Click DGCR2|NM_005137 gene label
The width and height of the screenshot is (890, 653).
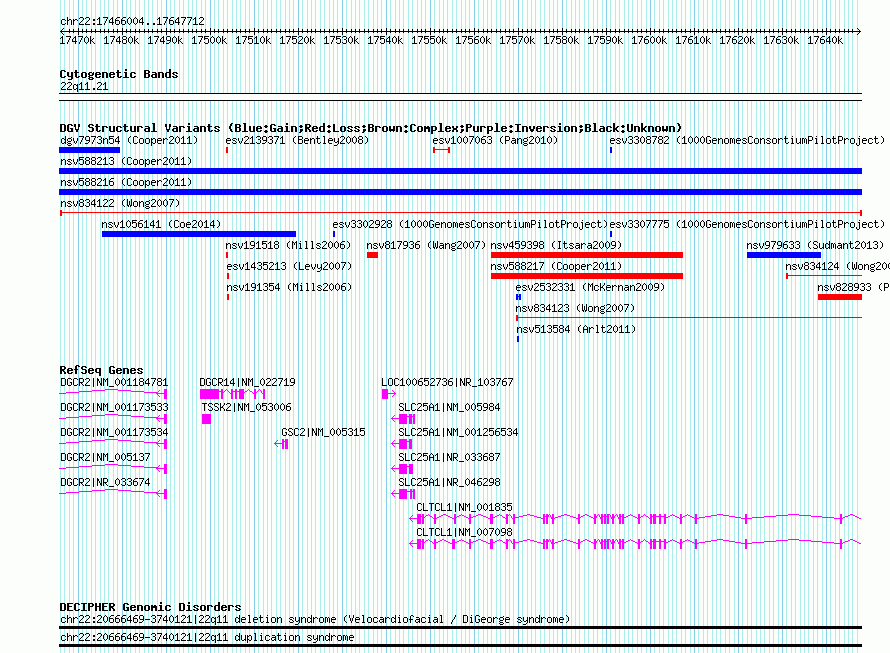pos(105,457)
